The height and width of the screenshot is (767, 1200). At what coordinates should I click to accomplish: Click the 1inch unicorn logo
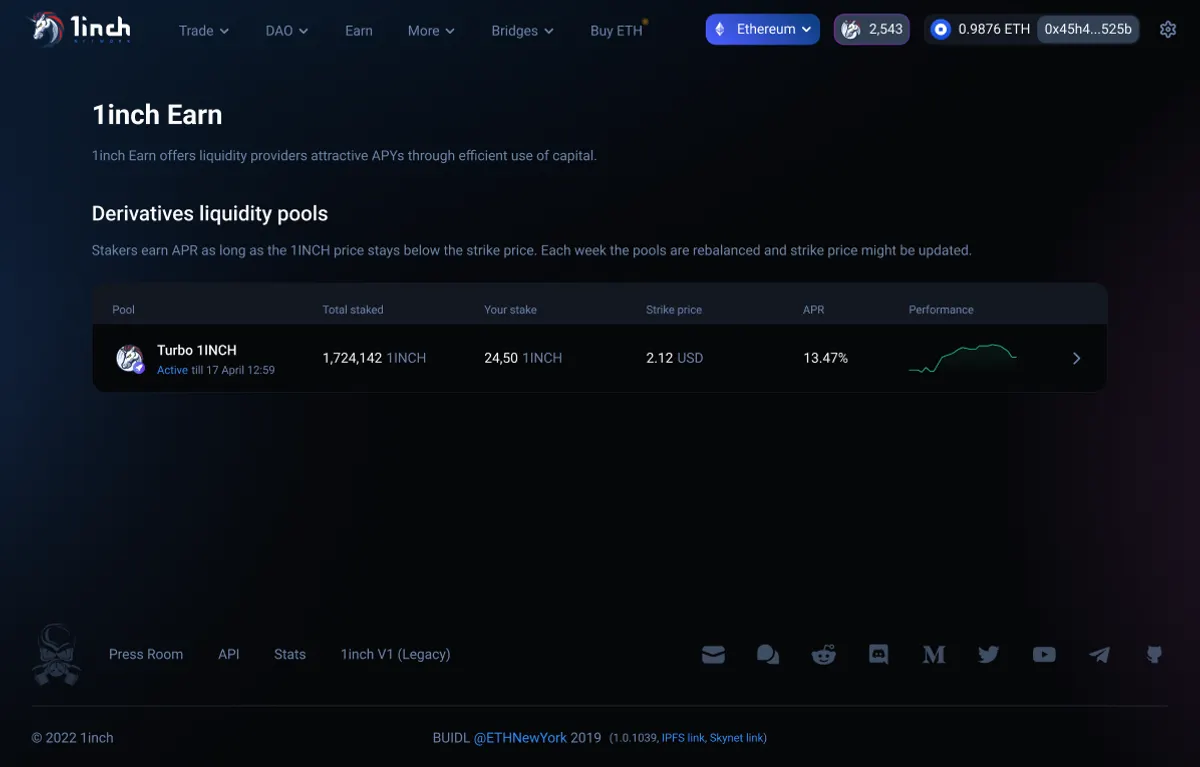[81, 28]
